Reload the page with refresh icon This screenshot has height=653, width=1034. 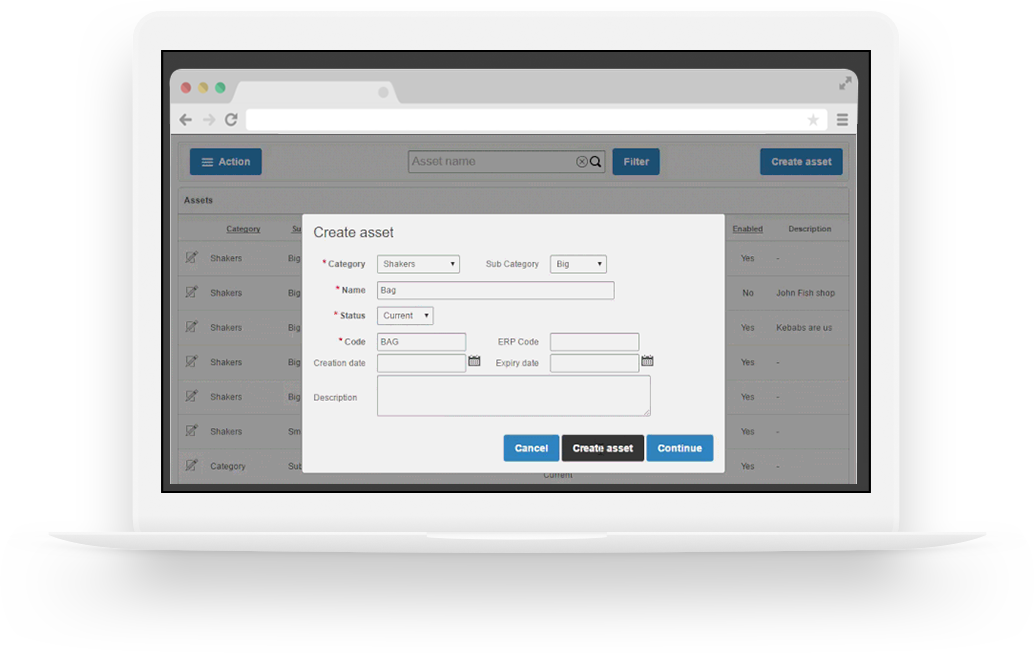[231, 119]
